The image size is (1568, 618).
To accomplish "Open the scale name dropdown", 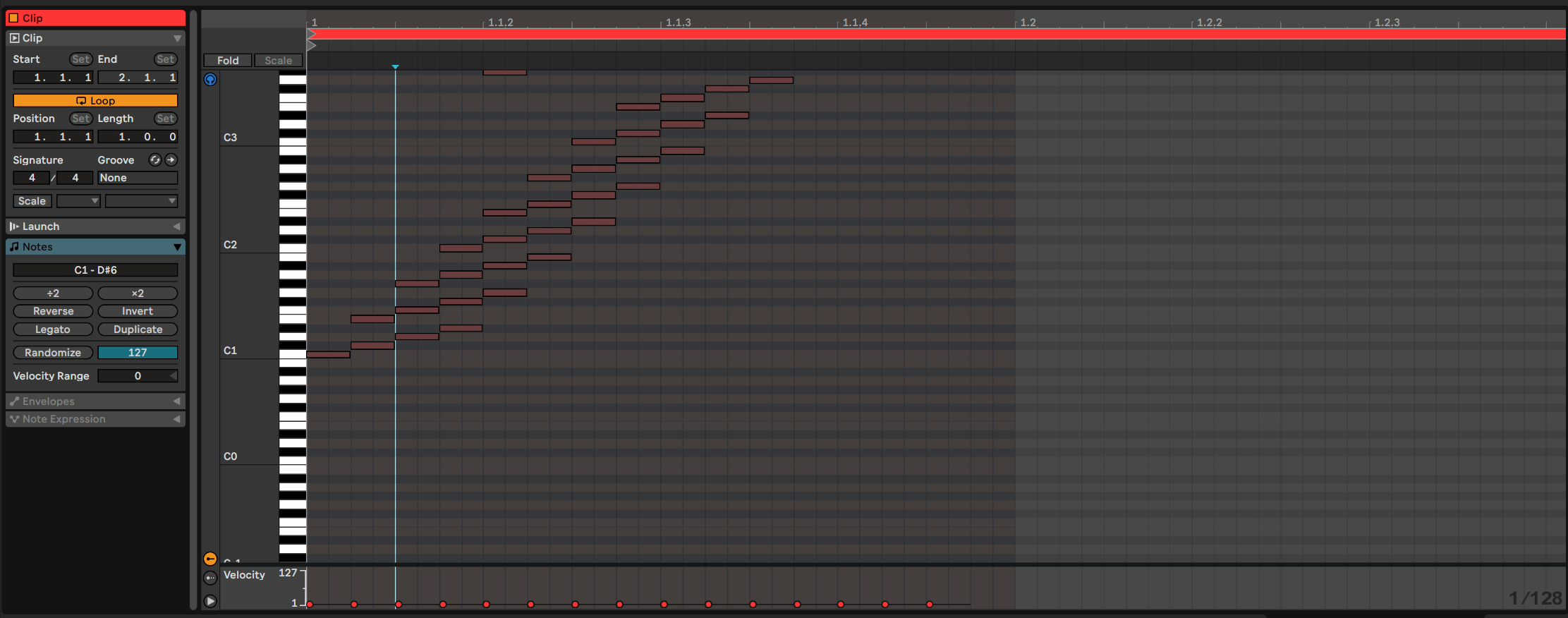I will (x=141, y=201).
